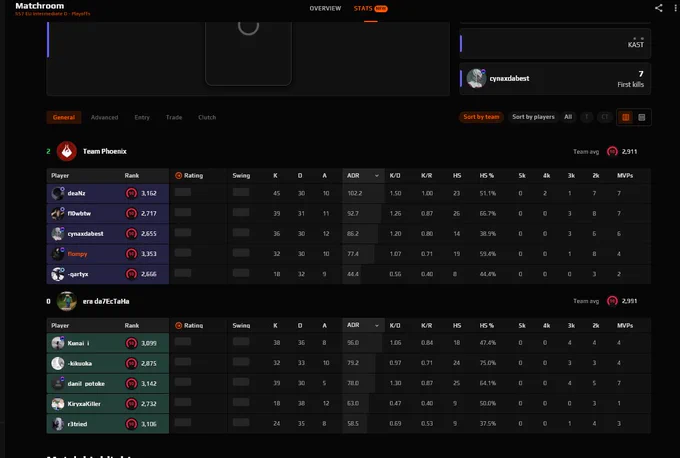Click cynaxdabest's First kills card
680x458 pixels.
555,79
